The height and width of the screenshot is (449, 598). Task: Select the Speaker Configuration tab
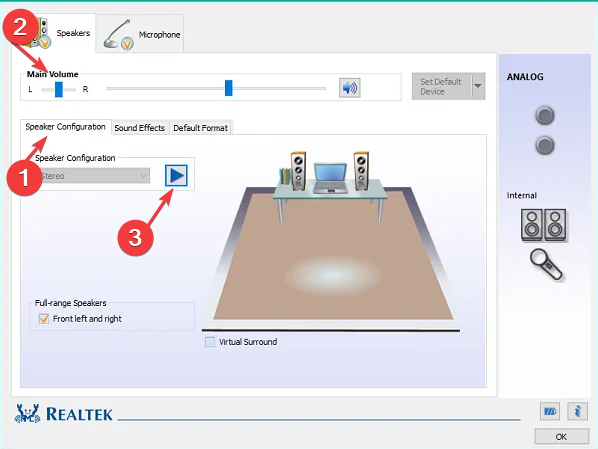tap(66, 127)
